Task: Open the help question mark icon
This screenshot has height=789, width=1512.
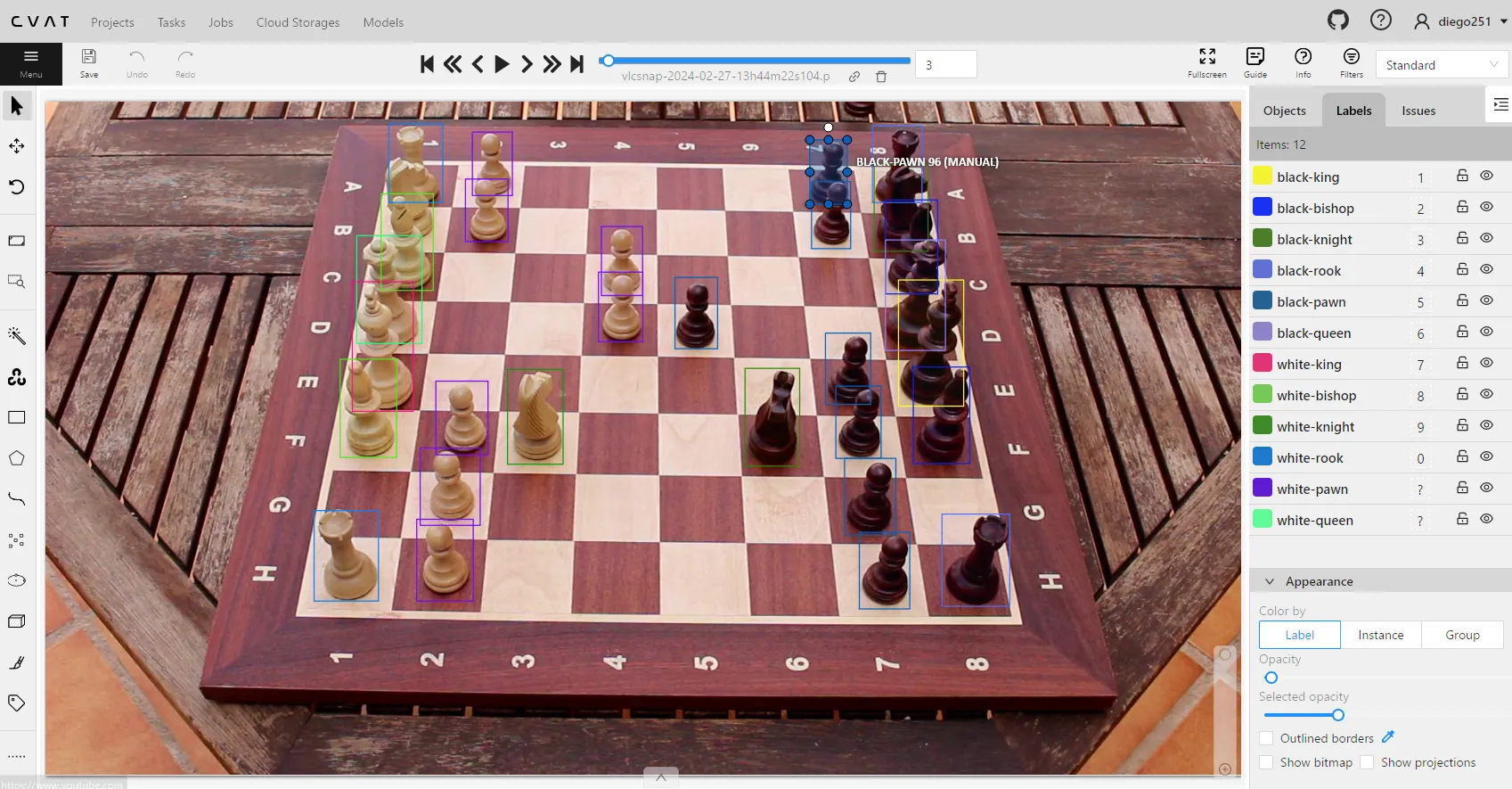Action: pos(1381,20)
